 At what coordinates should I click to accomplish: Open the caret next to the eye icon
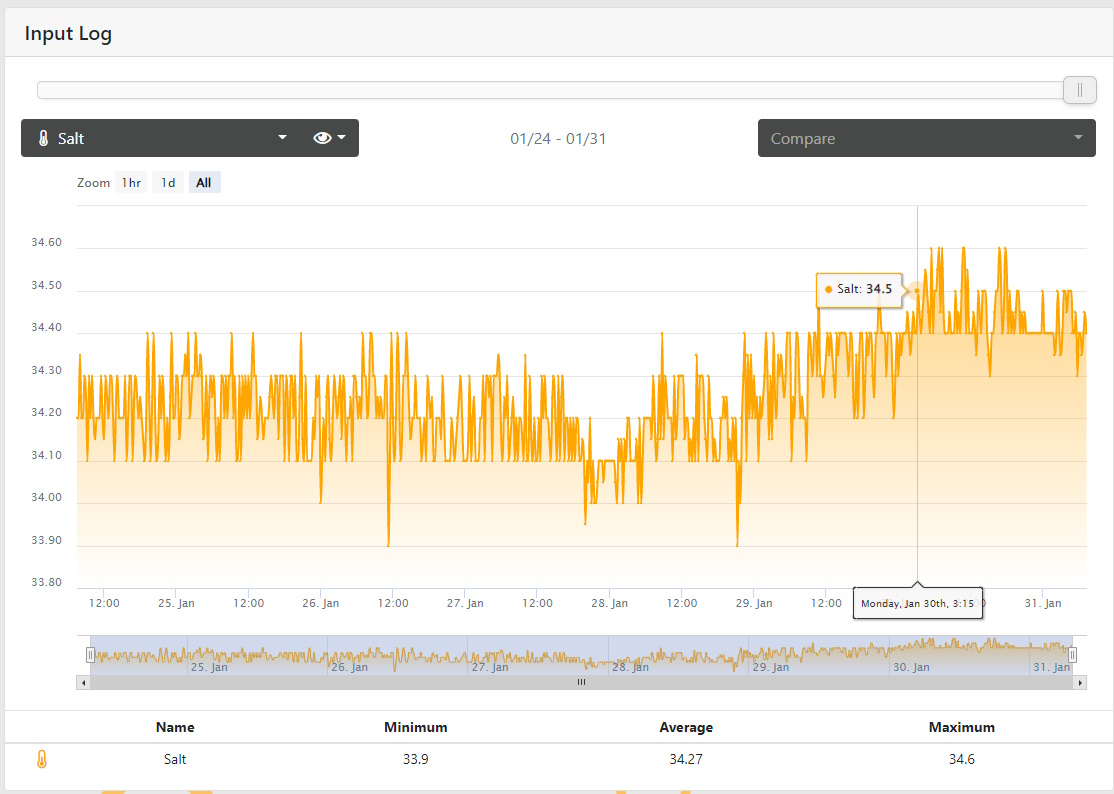click(x=342, y=138)
